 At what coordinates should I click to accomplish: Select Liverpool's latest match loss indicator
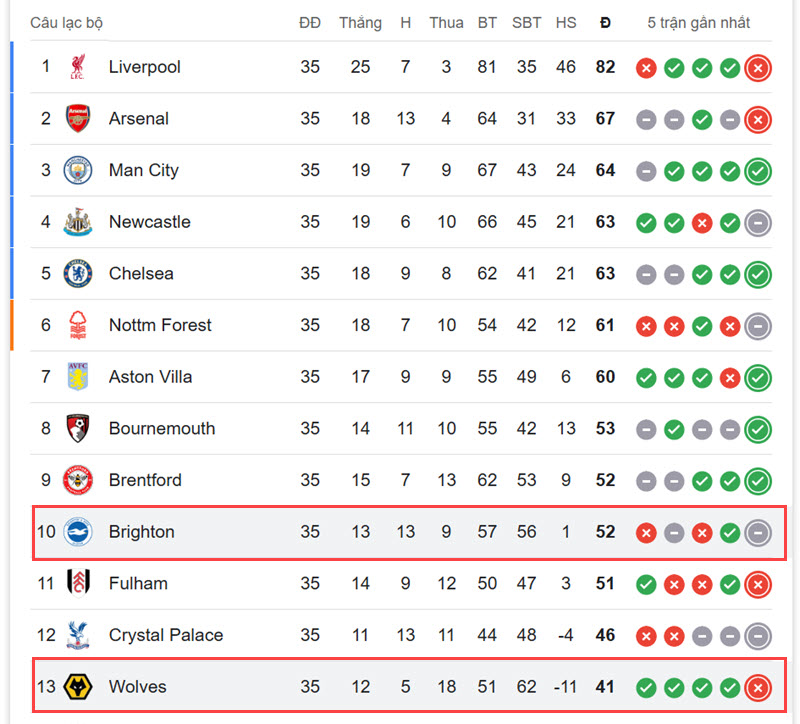(758, 68)
